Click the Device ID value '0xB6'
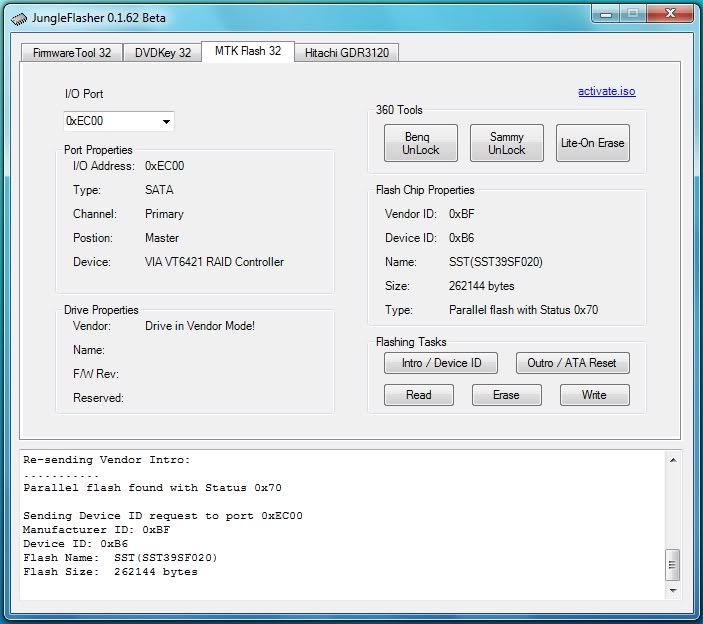 [461, 238]
